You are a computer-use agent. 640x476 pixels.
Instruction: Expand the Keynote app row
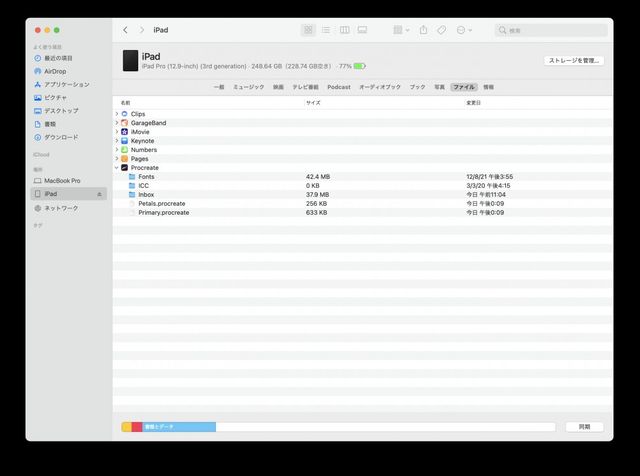click(117, 141)
